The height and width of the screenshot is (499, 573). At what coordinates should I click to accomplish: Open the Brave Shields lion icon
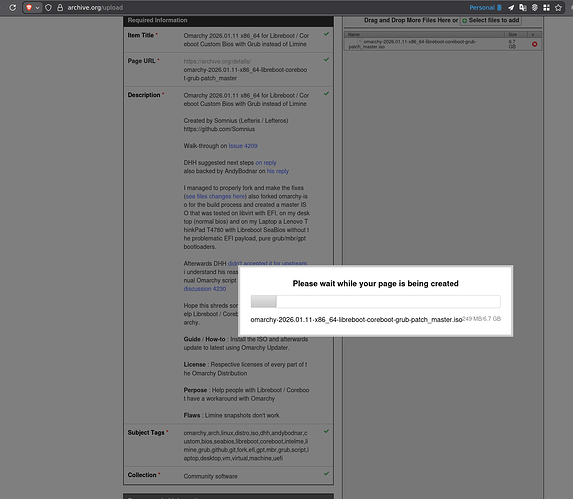click(x=29, y=7)
